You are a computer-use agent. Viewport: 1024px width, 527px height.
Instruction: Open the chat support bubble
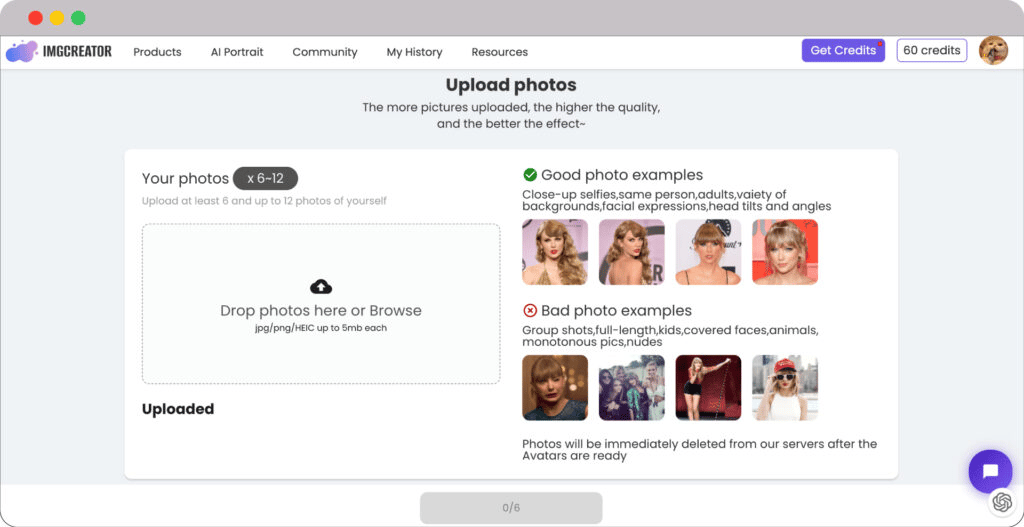tap(990, 471)
